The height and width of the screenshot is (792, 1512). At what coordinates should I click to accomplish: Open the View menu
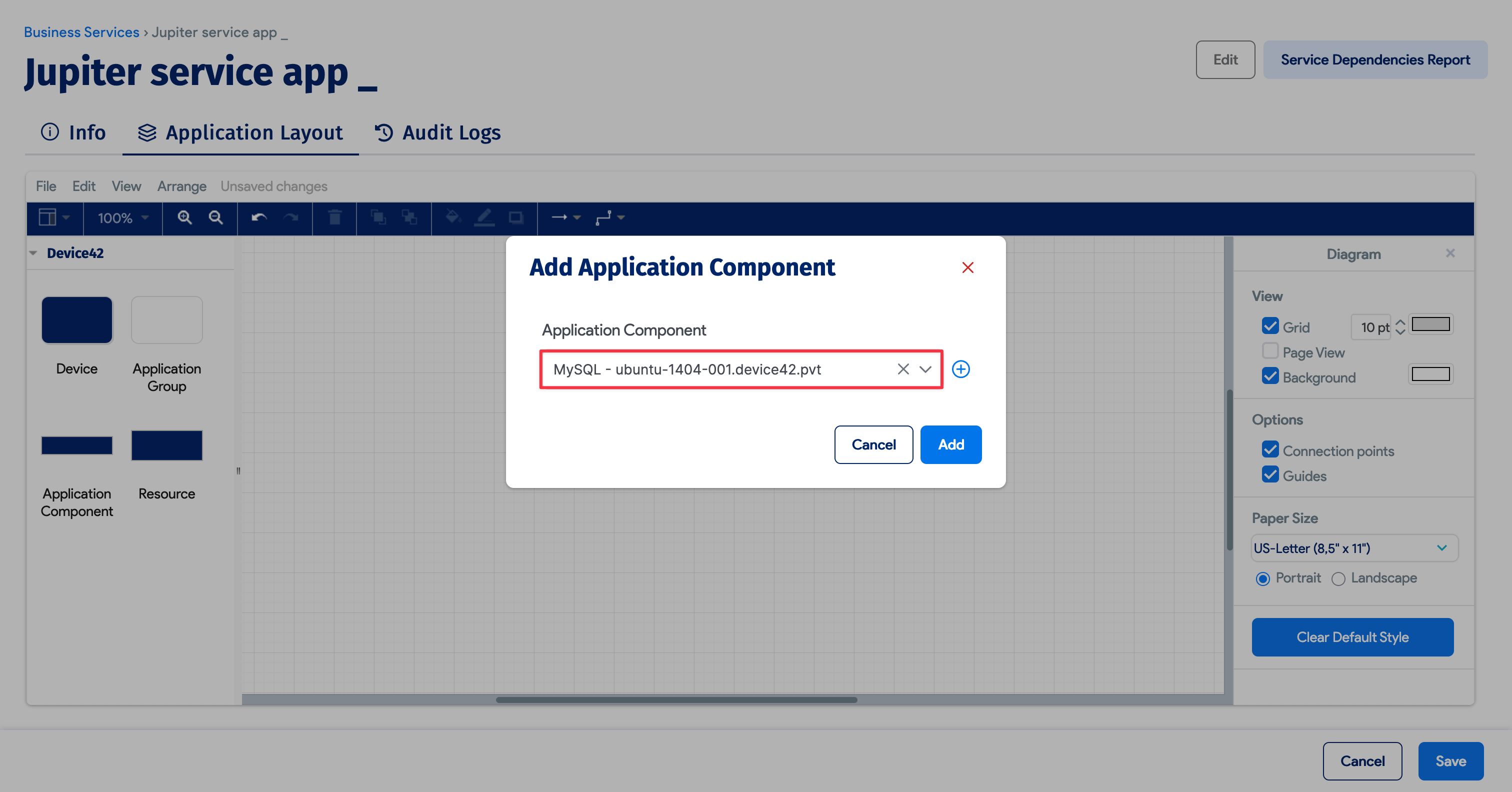pos(126,186)
